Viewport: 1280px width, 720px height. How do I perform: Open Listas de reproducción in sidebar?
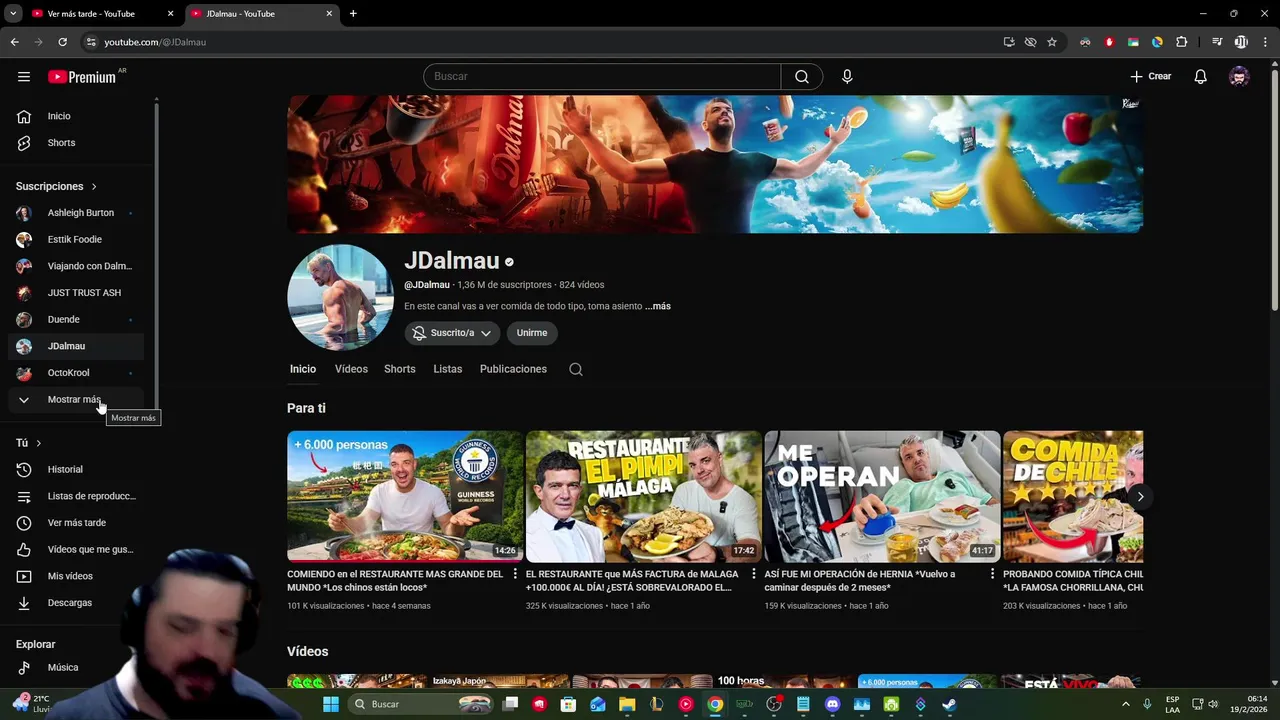pos(76,496)
